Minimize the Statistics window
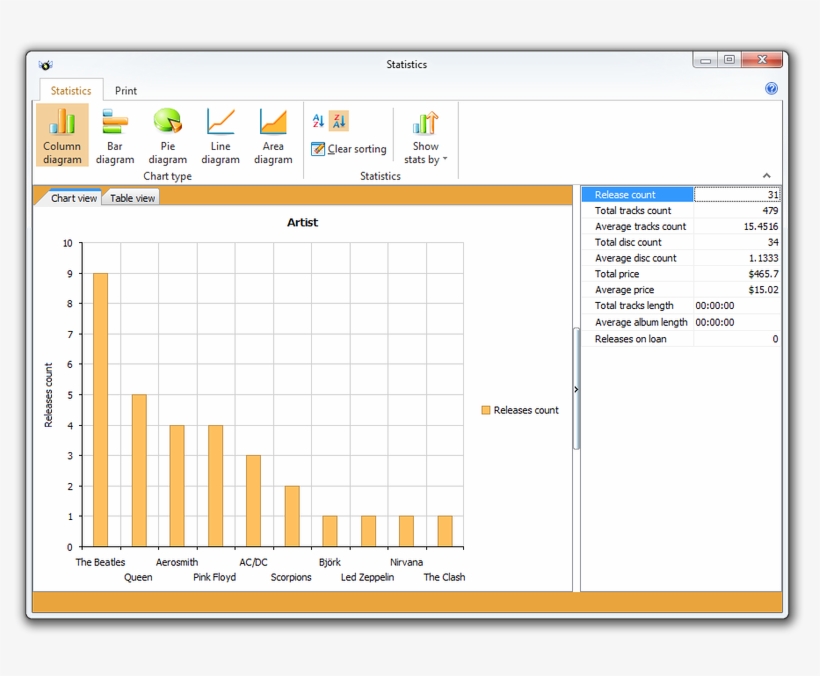The image size is (820, 676). (x=705, y=60)
